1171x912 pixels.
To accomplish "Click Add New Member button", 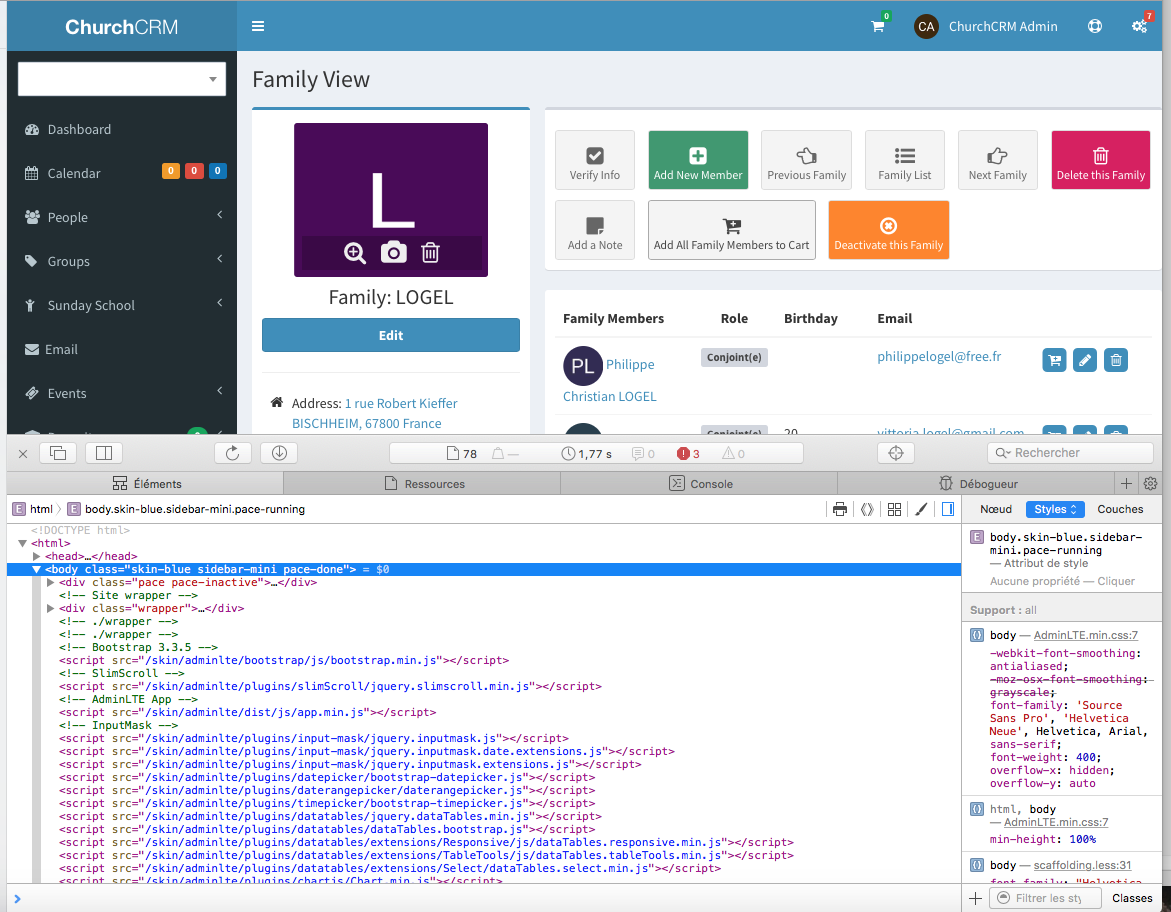I will [698, 160].
